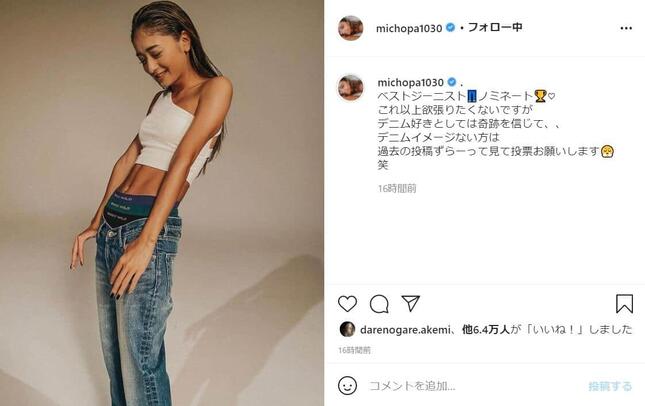The height and width of the screenshot is (406, 645).
Task: Toggle the フォロー中 following status
Action: coord(495,28)
